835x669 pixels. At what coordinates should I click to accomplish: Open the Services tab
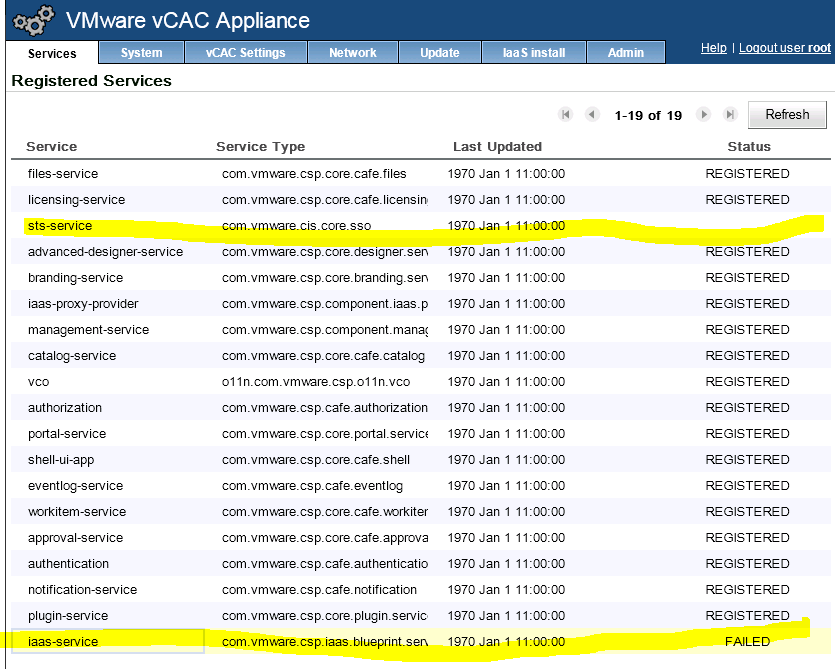pyautogui.click(x=52, y=53)
